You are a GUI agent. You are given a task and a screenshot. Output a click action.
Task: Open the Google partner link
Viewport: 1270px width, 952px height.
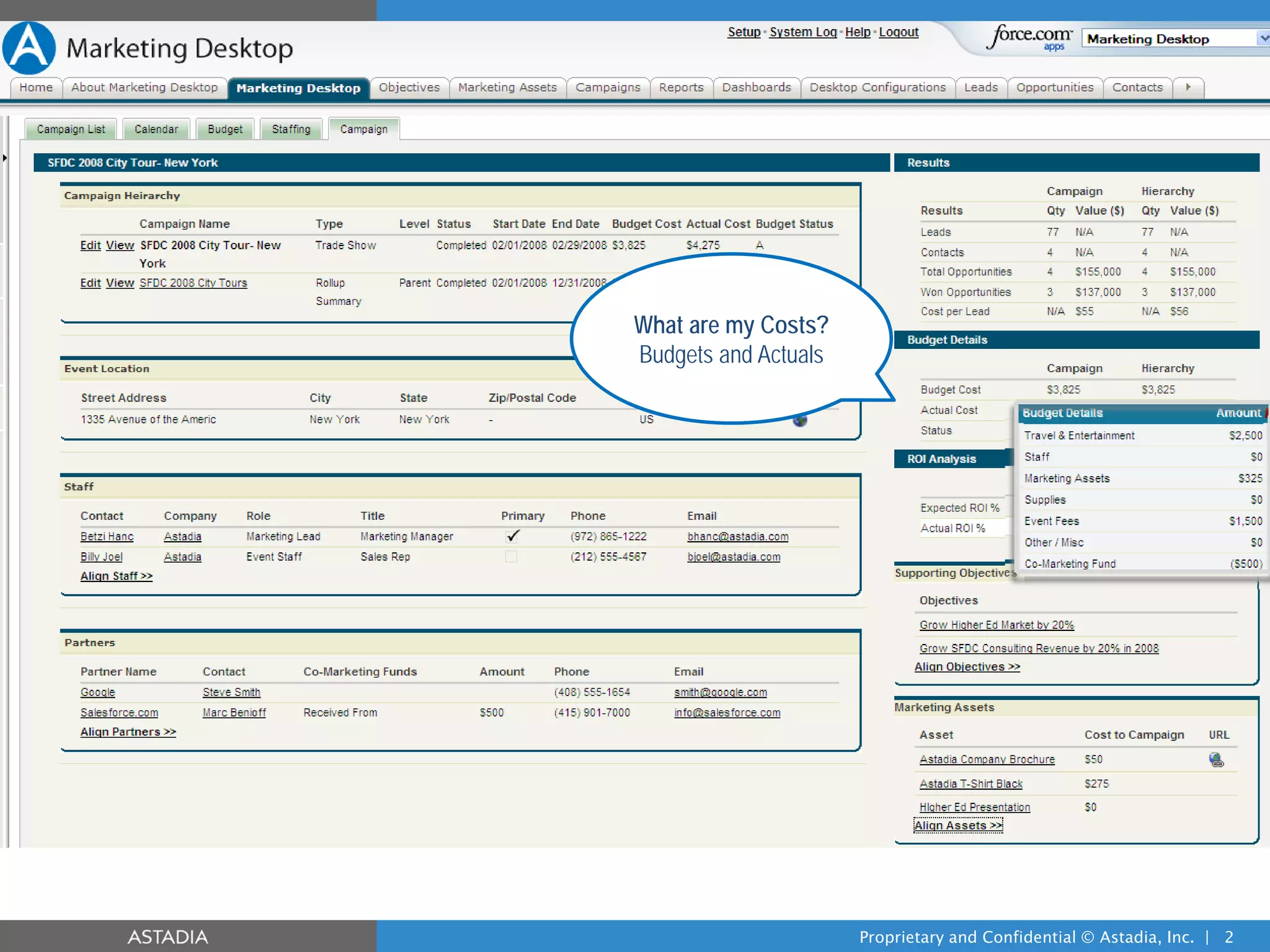[x=98, y=692]
